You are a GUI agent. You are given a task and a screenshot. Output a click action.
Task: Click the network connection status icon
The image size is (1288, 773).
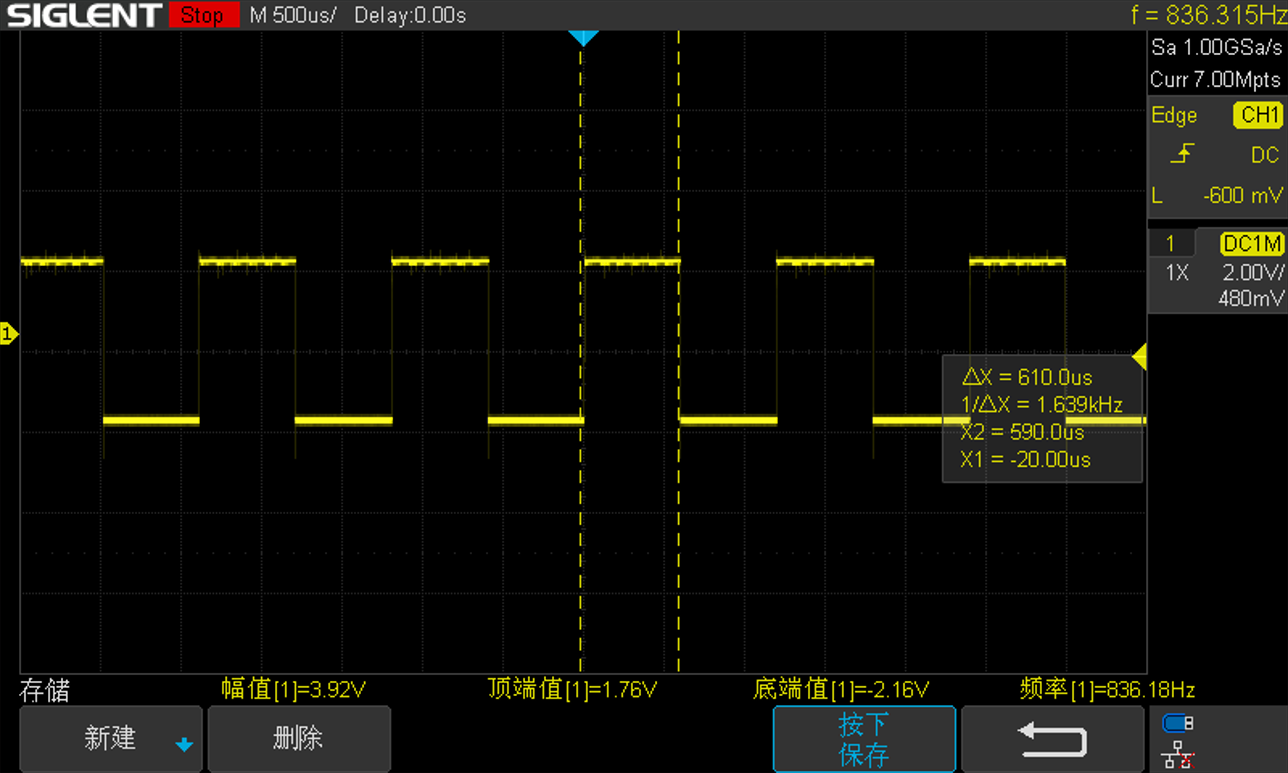(x=1178, y=755)
